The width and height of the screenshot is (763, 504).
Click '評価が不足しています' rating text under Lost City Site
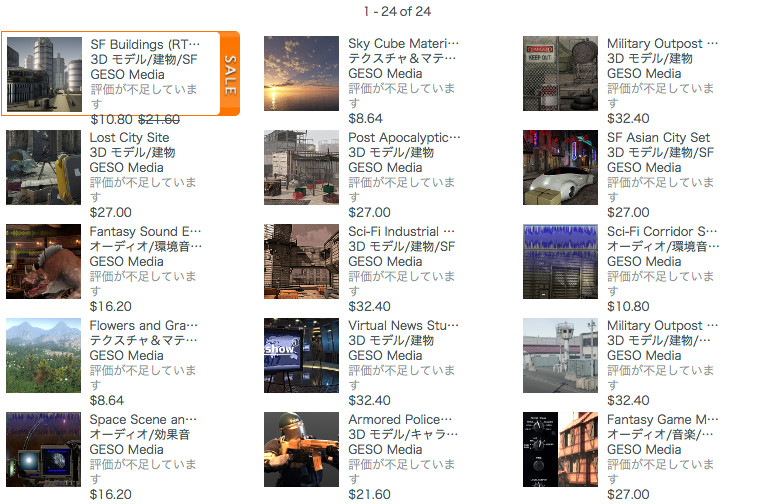click(143, 190)
